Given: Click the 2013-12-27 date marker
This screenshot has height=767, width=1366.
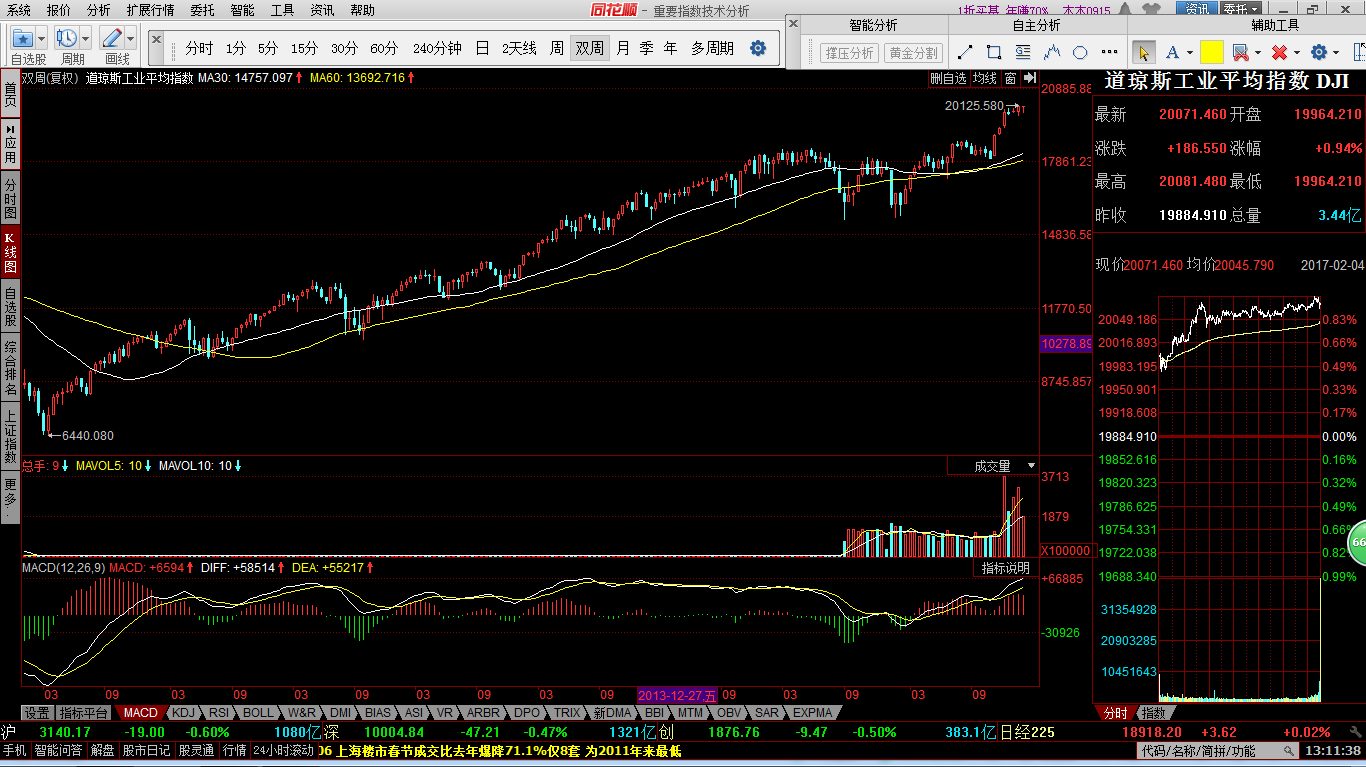Looking at the screenshot, I should coord(677,695).
